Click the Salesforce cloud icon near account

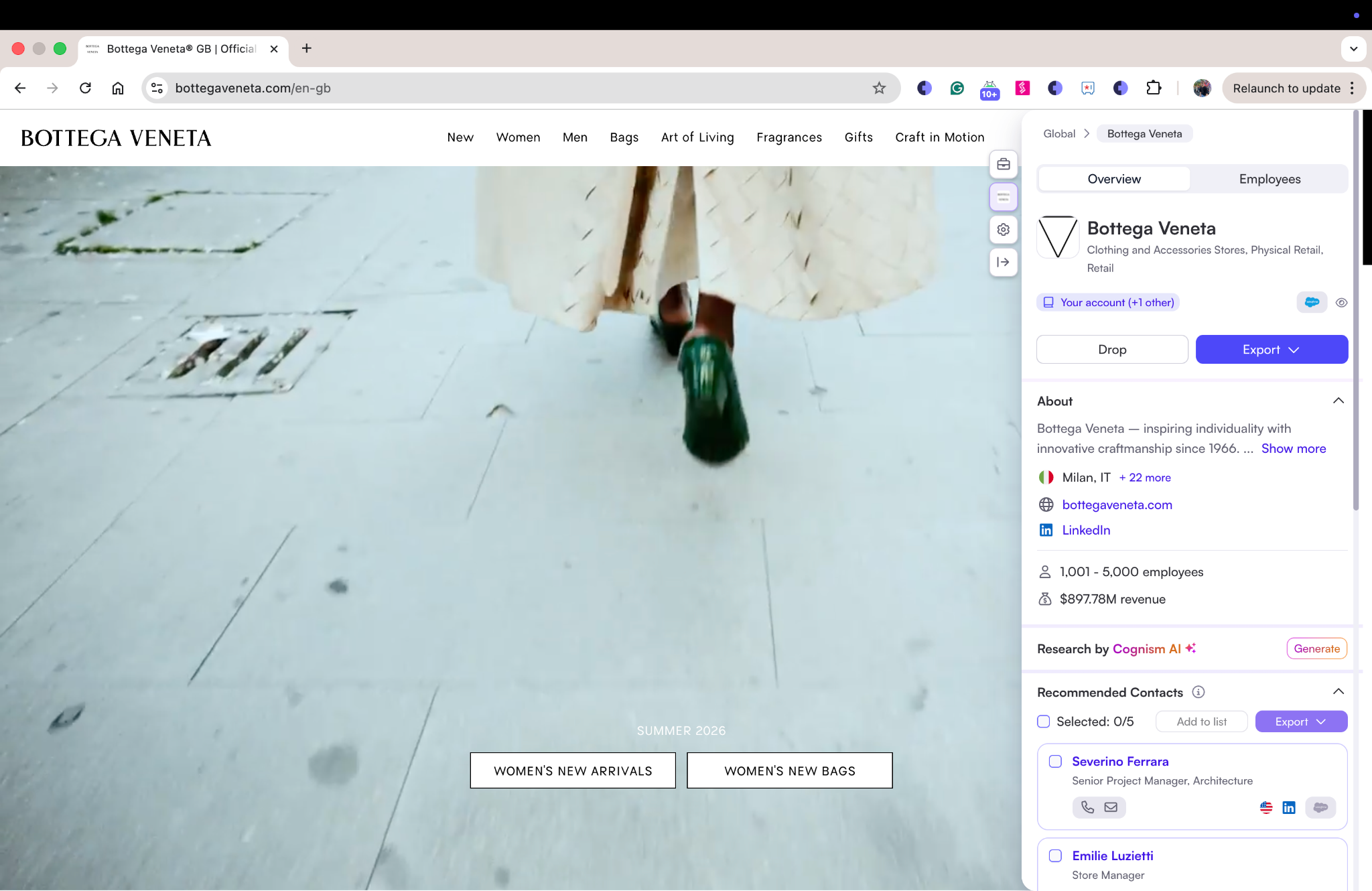1311,302
